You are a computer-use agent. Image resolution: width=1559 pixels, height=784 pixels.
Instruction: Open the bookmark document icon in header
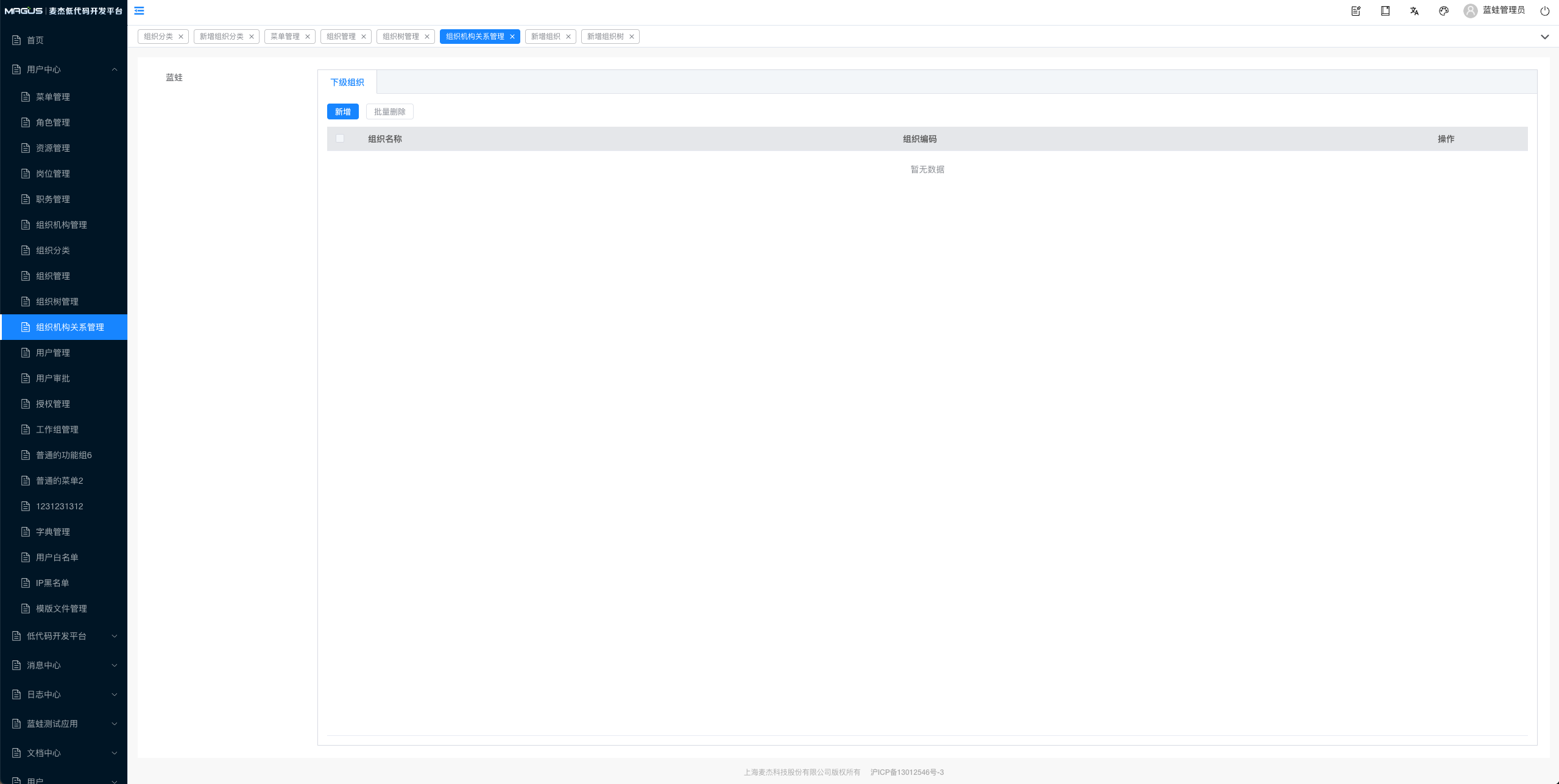[1385, 11]
